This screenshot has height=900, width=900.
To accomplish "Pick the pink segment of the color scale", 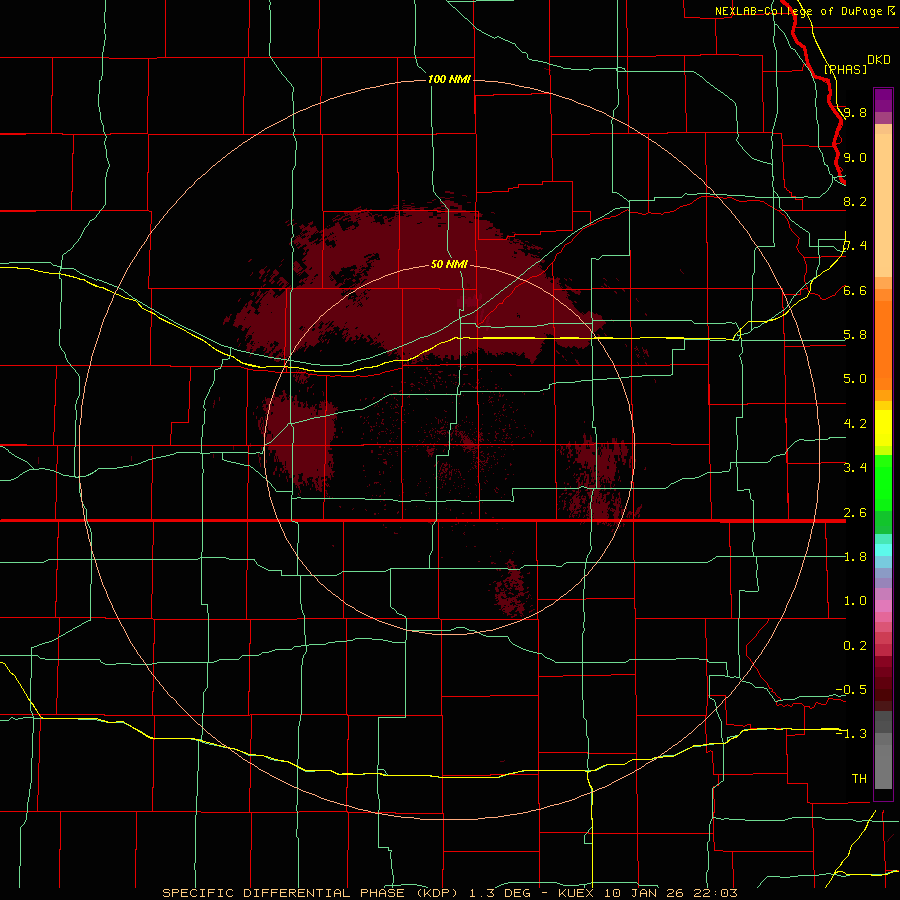I will (x=883, y=606).
